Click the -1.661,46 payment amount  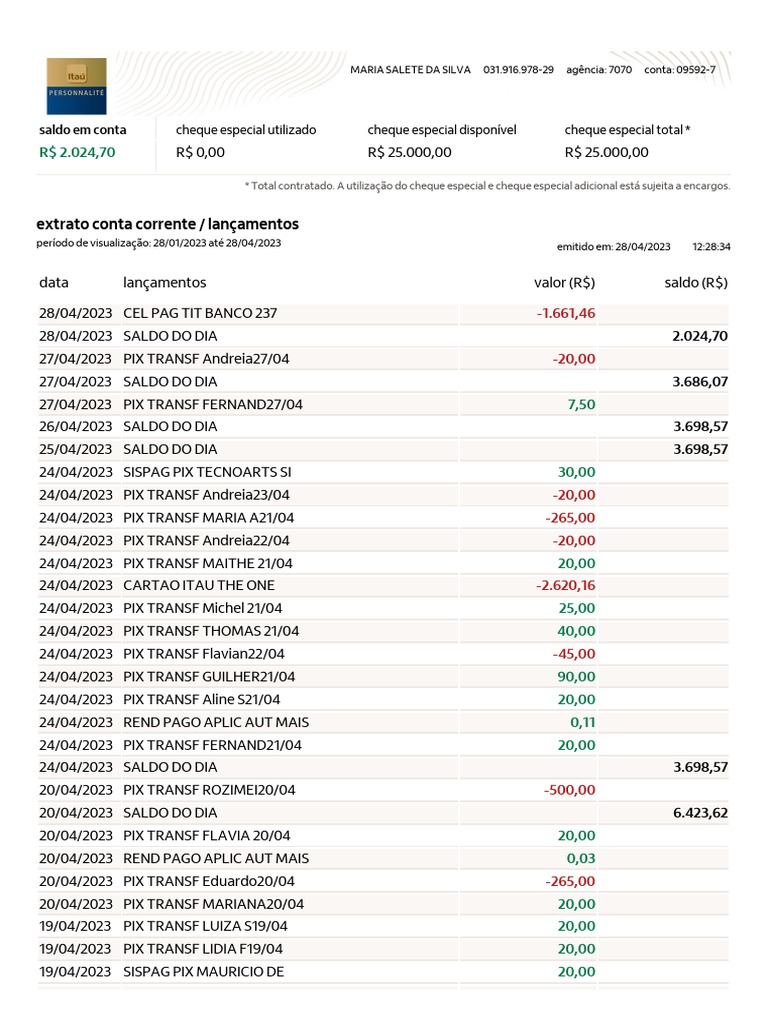(x=565, y=313)
